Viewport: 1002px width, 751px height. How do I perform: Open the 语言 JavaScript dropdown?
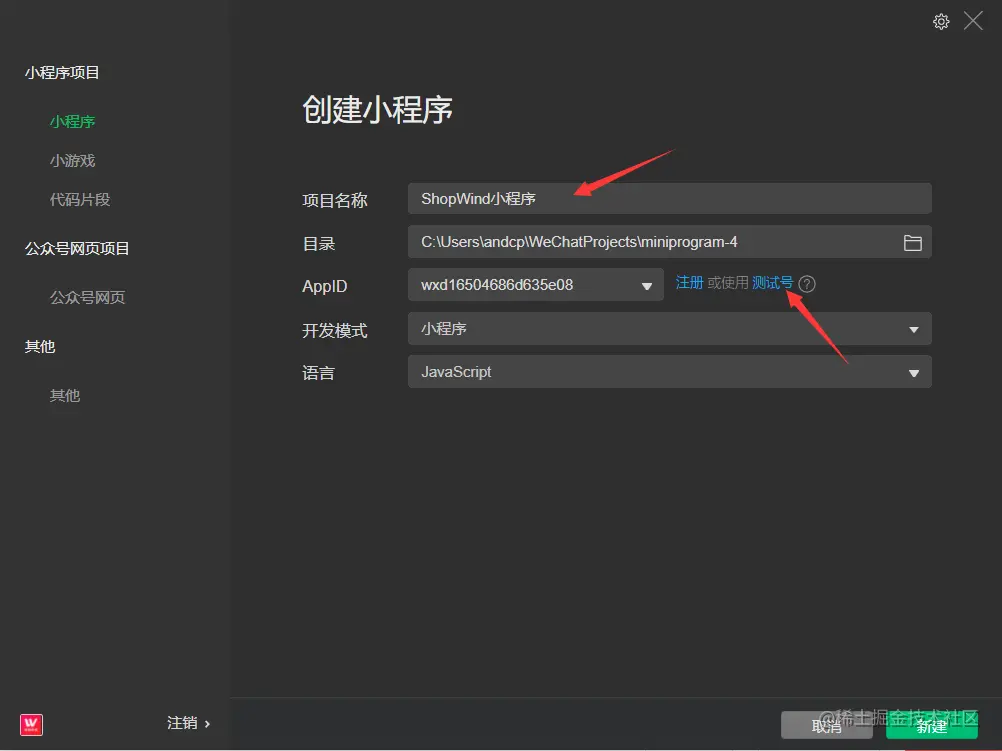coord(669,371)
